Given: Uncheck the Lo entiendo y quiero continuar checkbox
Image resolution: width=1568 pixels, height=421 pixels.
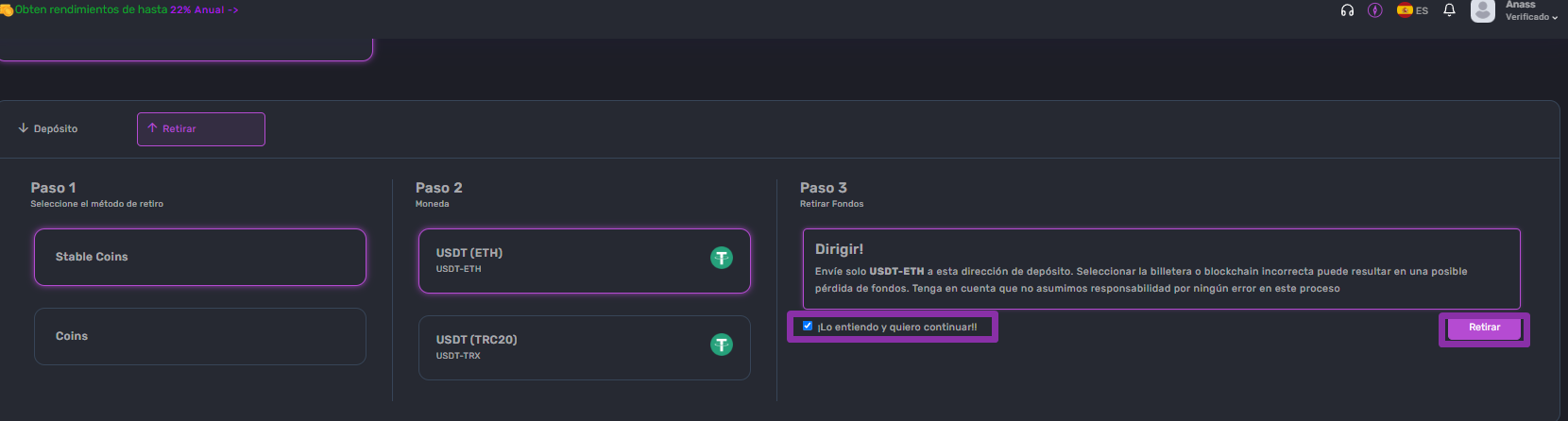Looking at the screenshot, I should [808, 326].
